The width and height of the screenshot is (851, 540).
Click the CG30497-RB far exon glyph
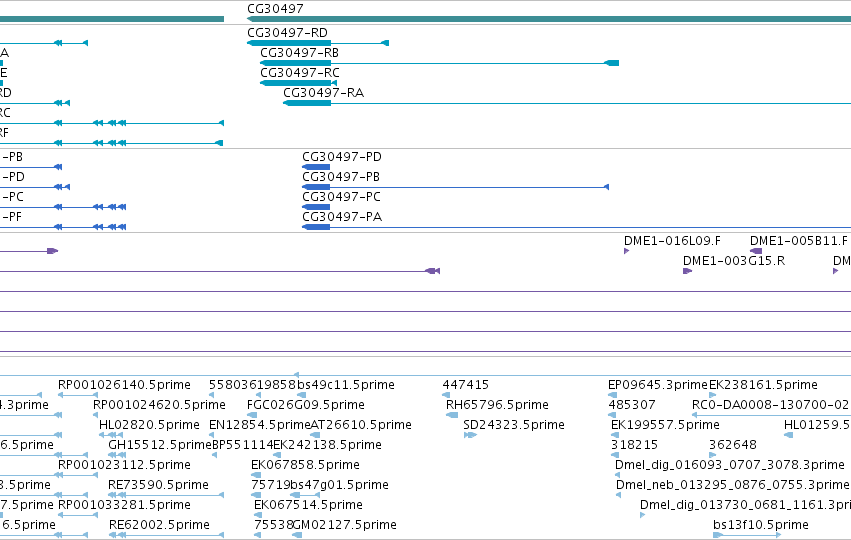pyautogui.click(x=612, y=63)
